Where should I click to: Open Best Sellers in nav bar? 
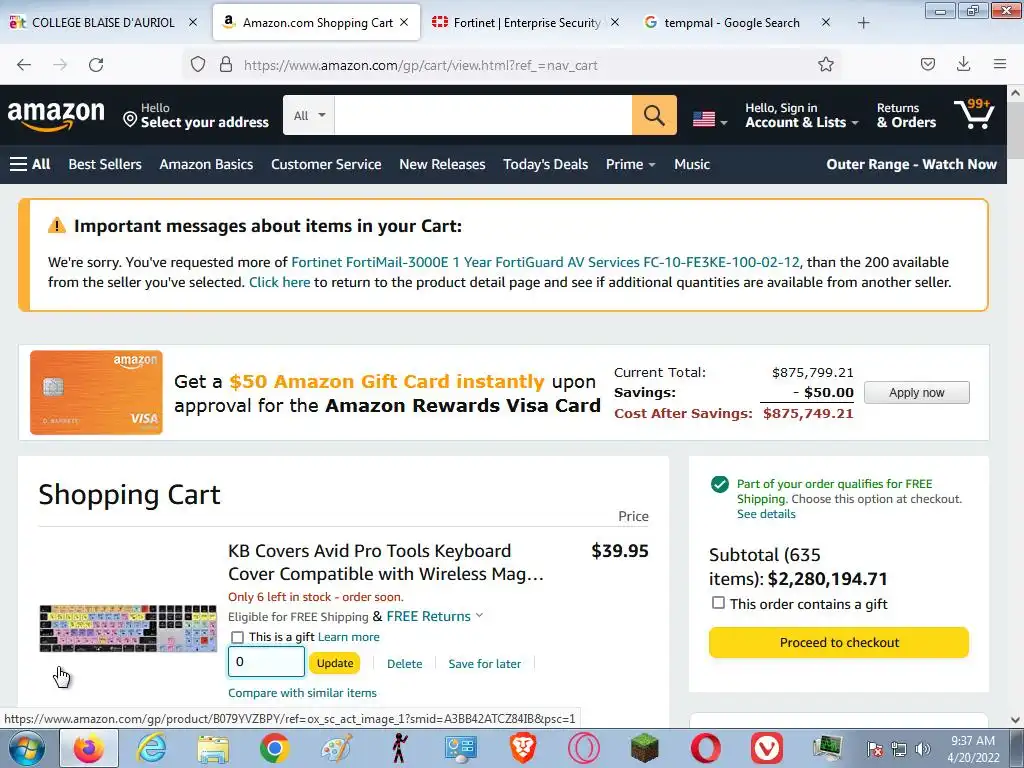coord(105,164)
